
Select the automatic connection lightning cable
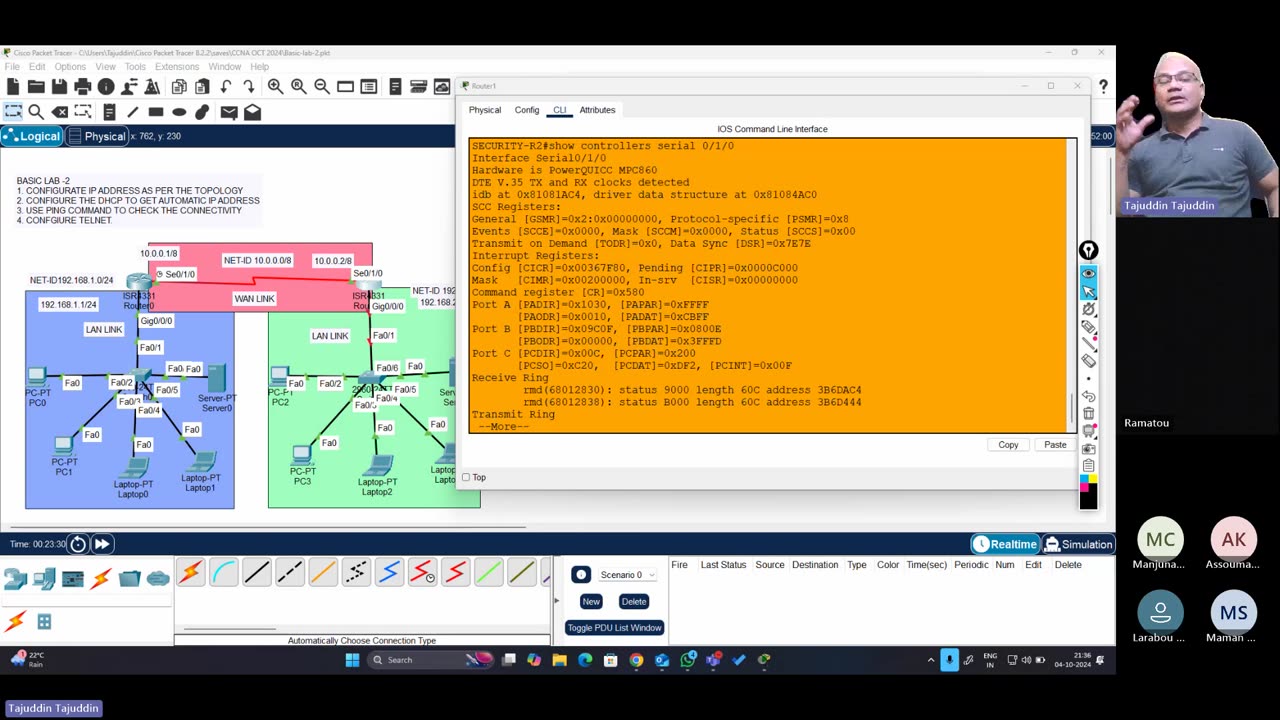[x=190, y=572]
